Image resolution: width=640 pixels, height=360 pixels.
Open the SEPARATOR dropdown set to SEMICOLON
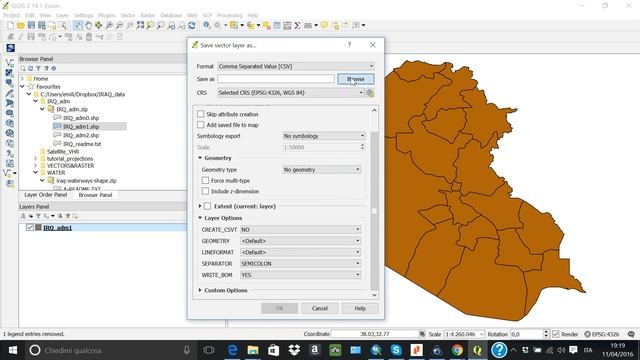coord(300,264)
